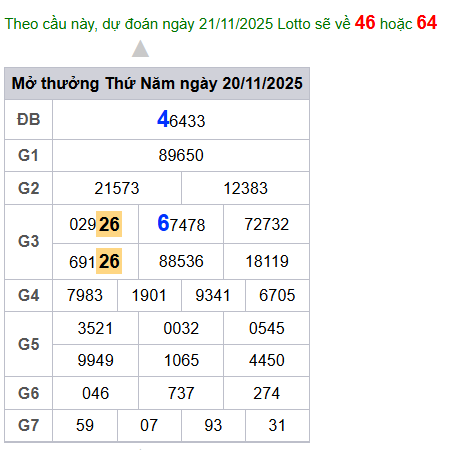This screenshot has height=450, width=467.
Task: Select special prize number 46433
Action: tap(181, 120)
